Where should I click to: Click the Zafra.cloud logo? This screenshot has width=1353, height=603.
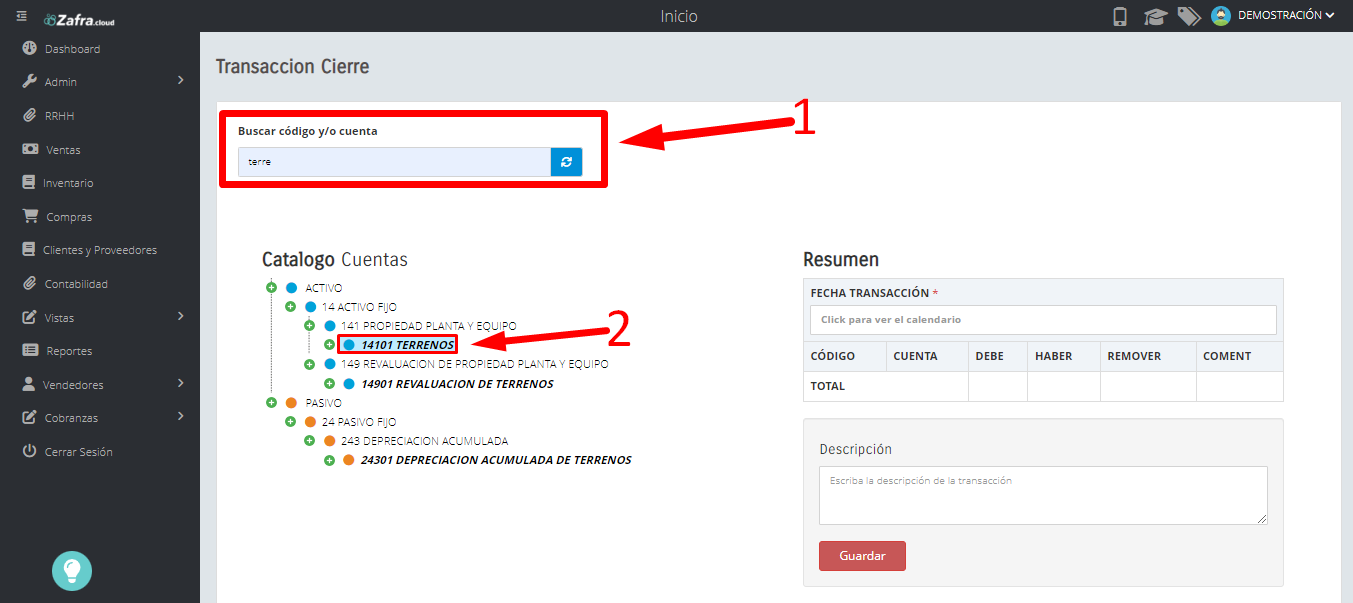[79, 18]
